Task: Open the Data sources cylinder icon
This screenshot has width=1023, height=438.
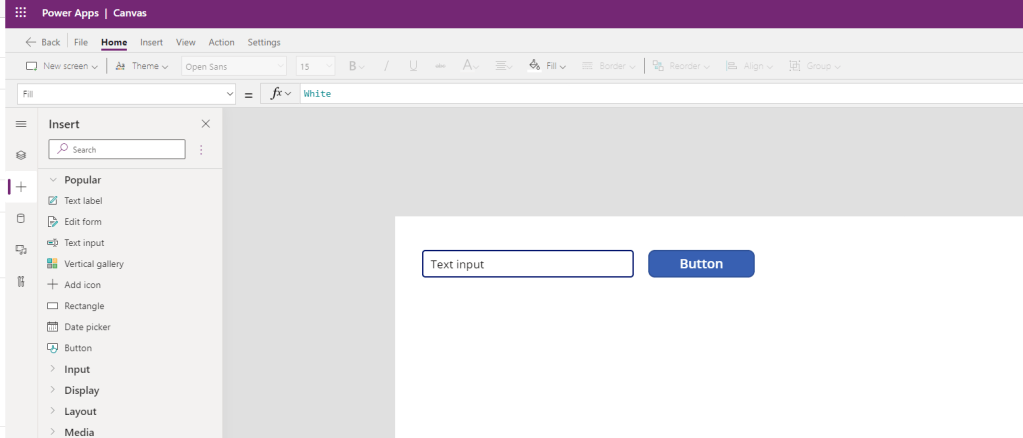Action: [20, 218]
